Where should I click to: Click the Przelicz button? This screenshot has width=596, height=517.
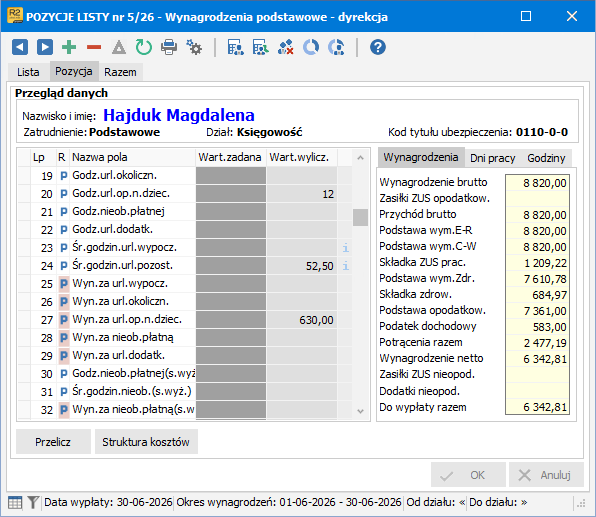(53, 442)
